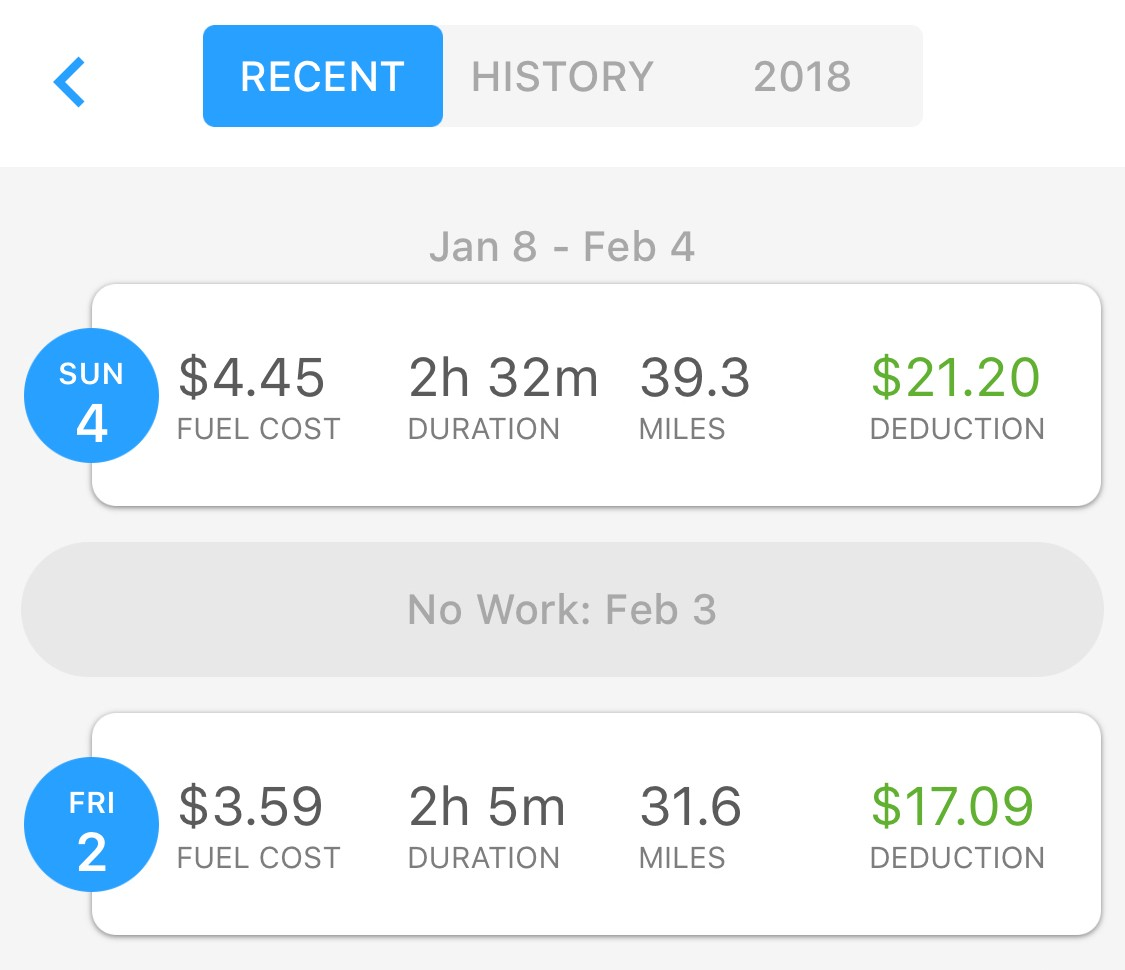
Task: Tap the 31.6 miles figure
Action: click(691, 806)
